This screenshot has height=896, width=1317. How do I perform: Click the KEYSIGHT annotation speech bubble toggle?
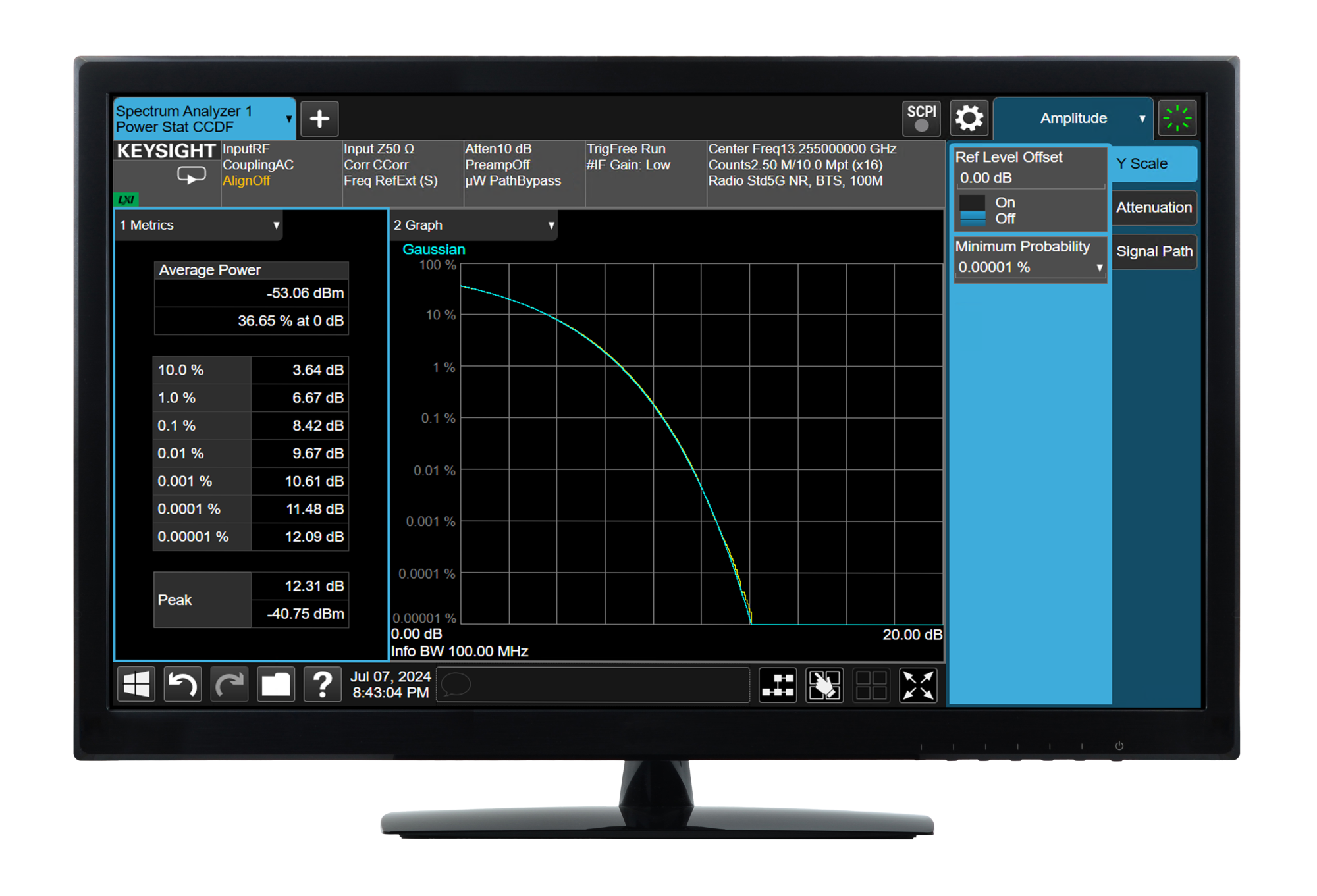click(x=191, y=176)
